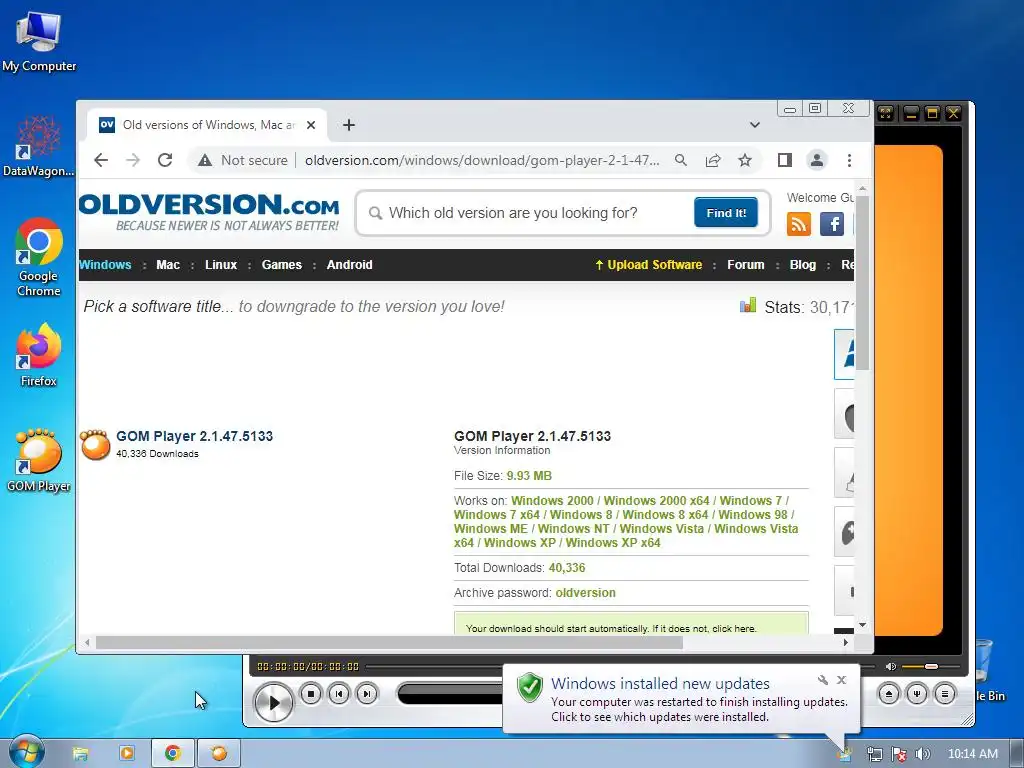Skip to next track in GOM Player
Image resolution: width=1024 pixels, height=768 pixels.
coord(367,694)
